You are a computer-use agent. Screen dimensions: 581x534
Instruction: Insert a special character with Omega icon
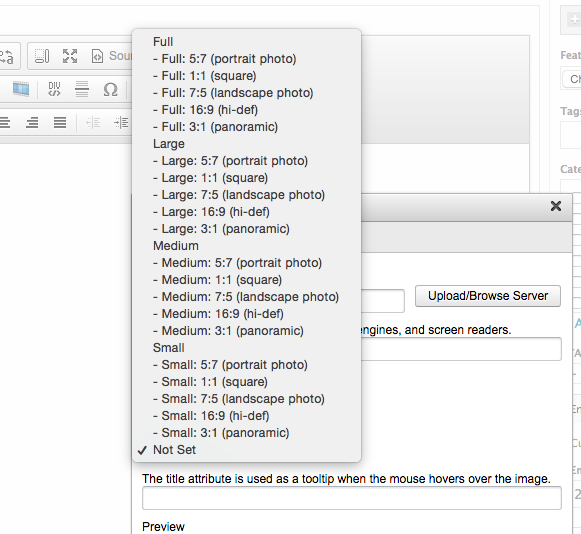point(110,89)
